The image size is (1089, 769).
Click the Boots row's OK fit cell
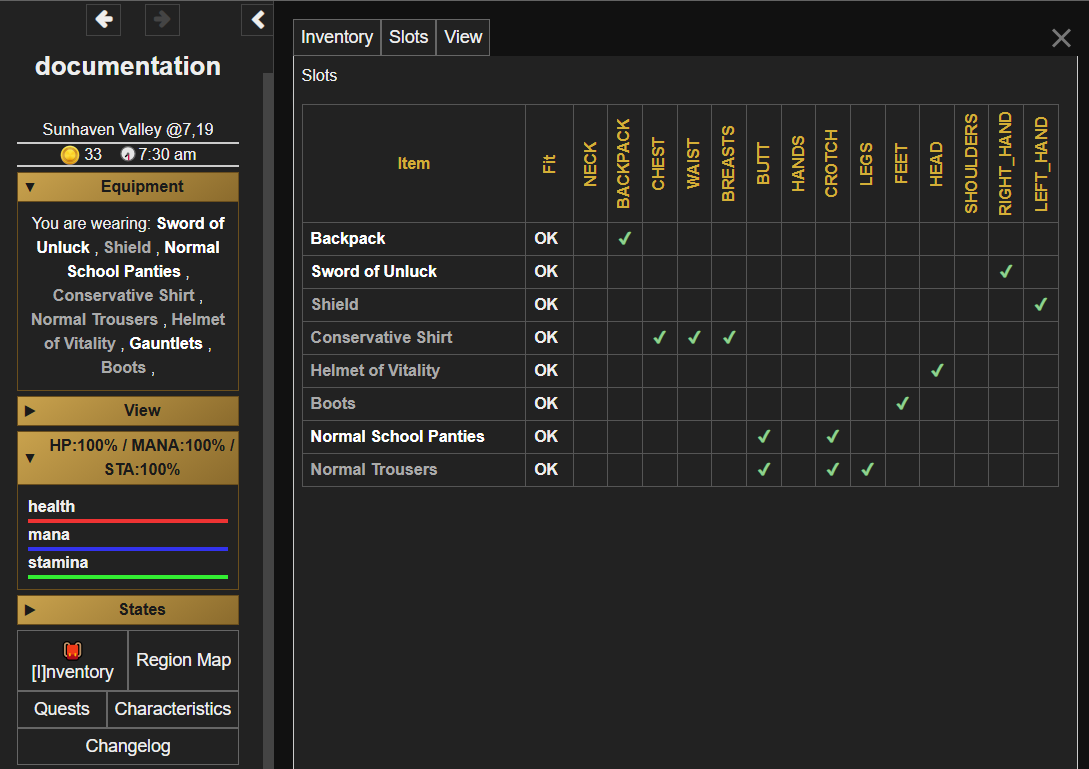[x=549, y=404]
